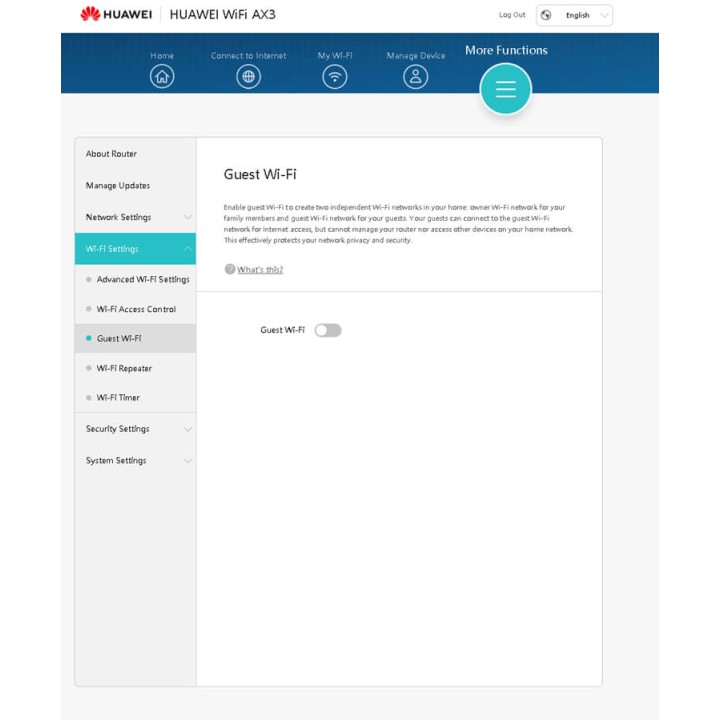Open About Router in sidebar

(x=135, y=154)
